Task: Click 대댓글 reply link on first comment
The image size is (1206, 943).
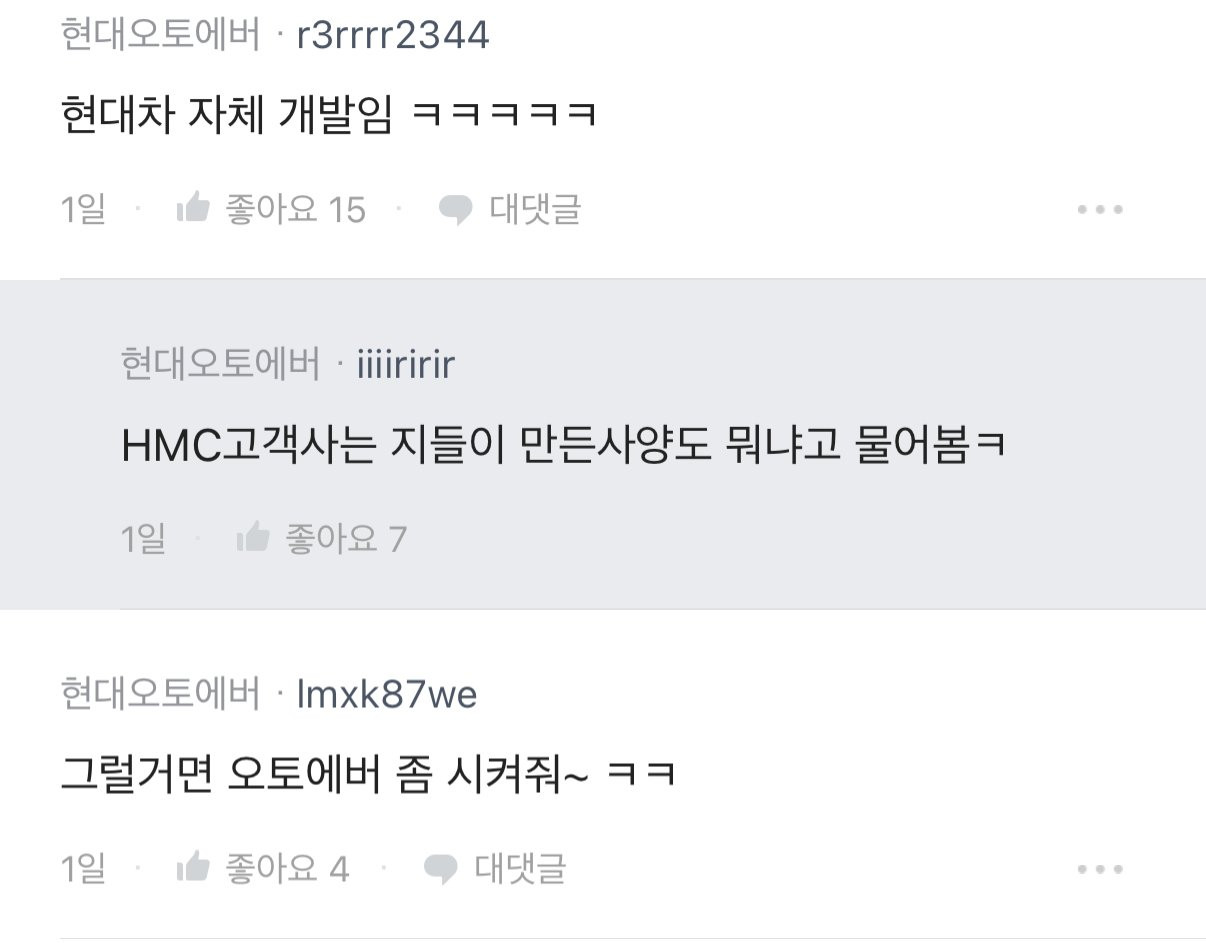Action: [535, 209]
